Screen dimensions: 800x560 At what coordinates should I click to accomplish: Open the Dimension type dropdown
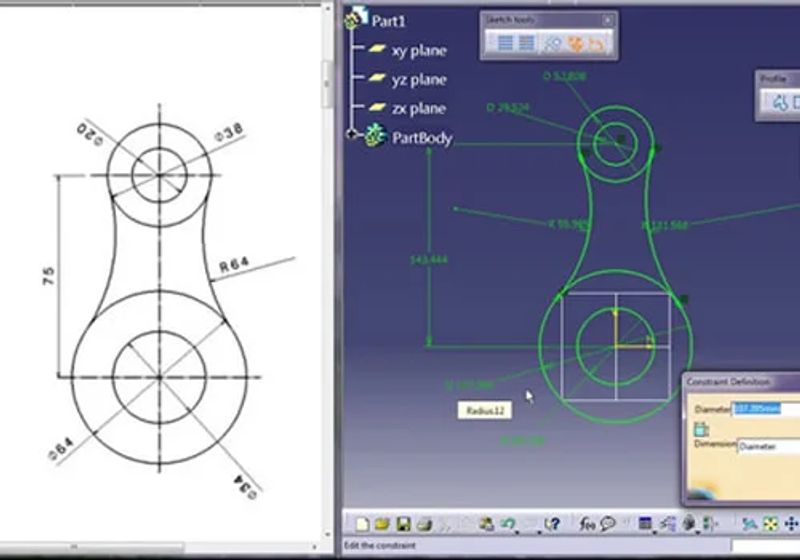768,447
